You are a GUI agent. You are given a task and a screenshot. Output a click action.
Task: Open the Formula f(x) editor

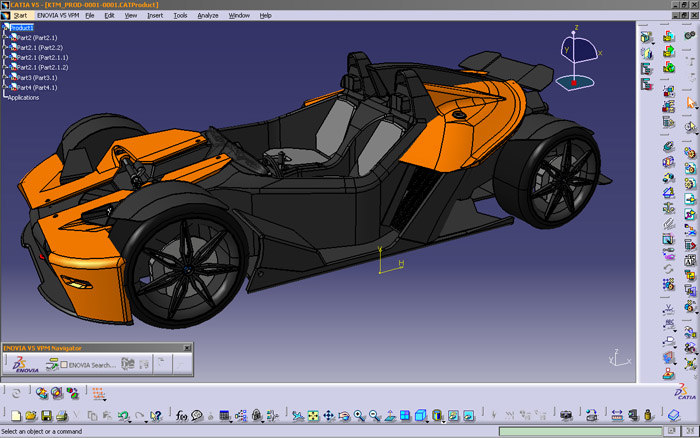[x=181, y=416]
